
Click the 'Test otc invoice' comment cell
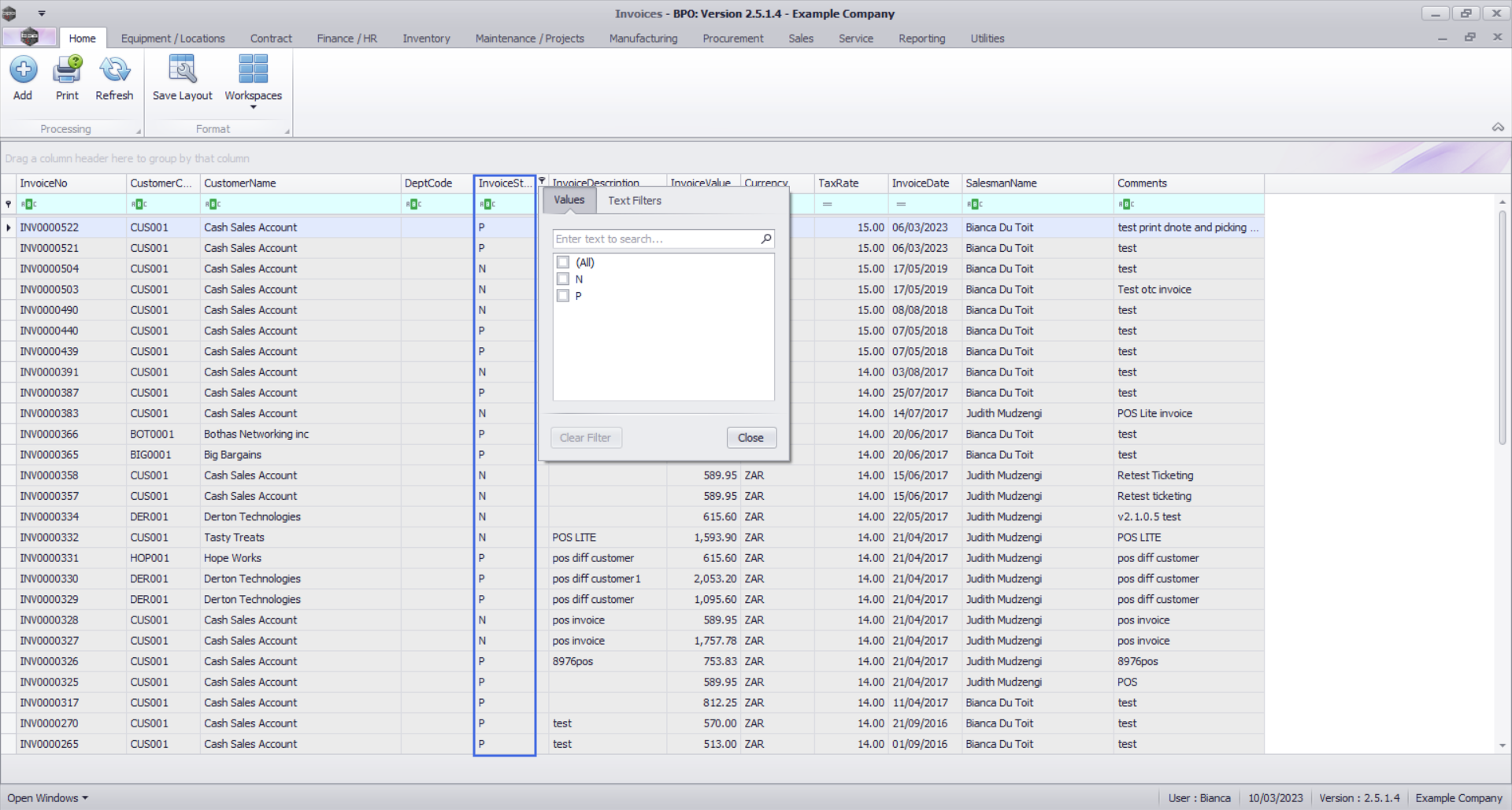point(1189,289)
